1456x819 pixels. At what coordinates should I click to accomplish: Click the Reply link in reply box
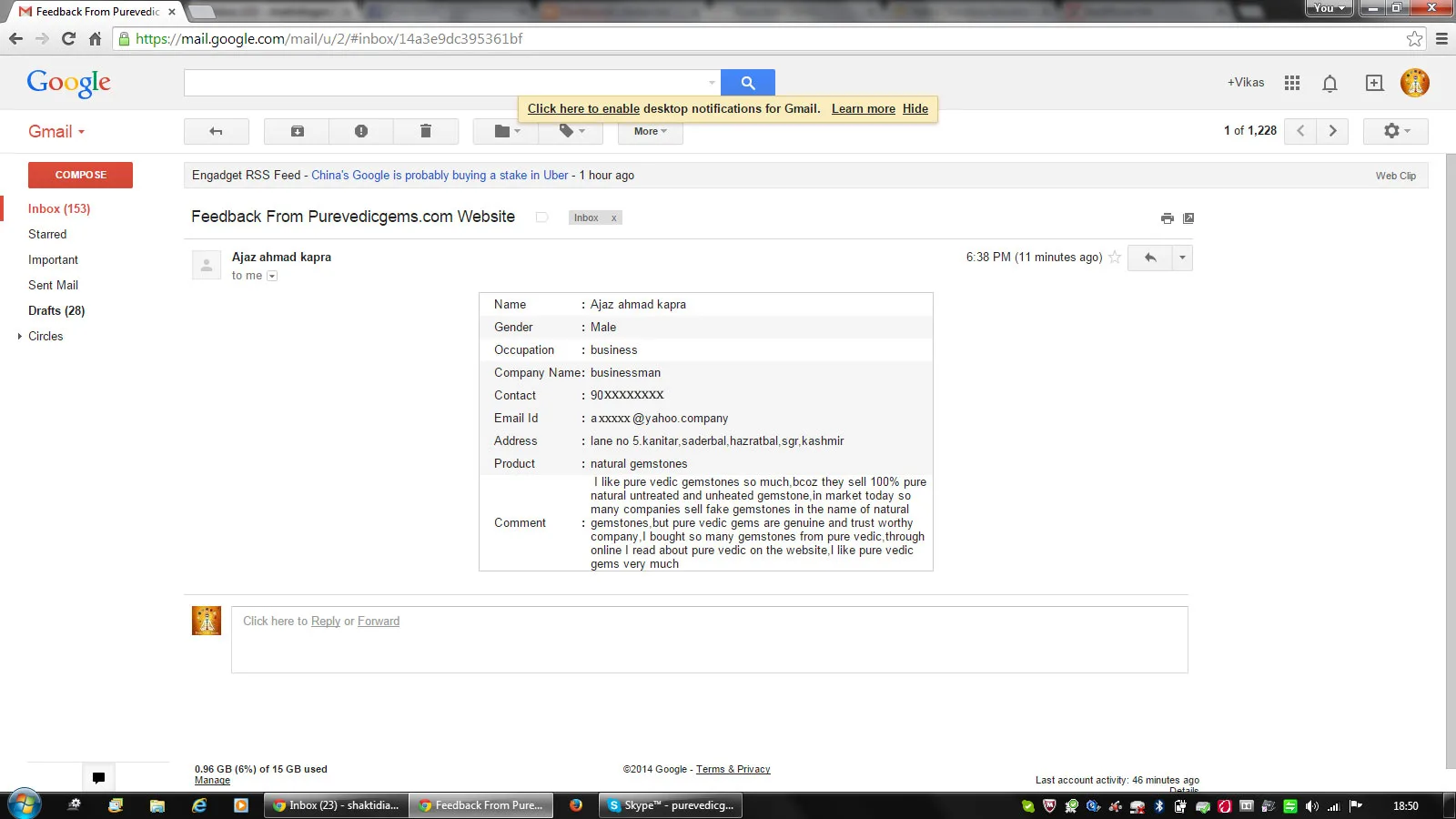click(x=326, y=621)
